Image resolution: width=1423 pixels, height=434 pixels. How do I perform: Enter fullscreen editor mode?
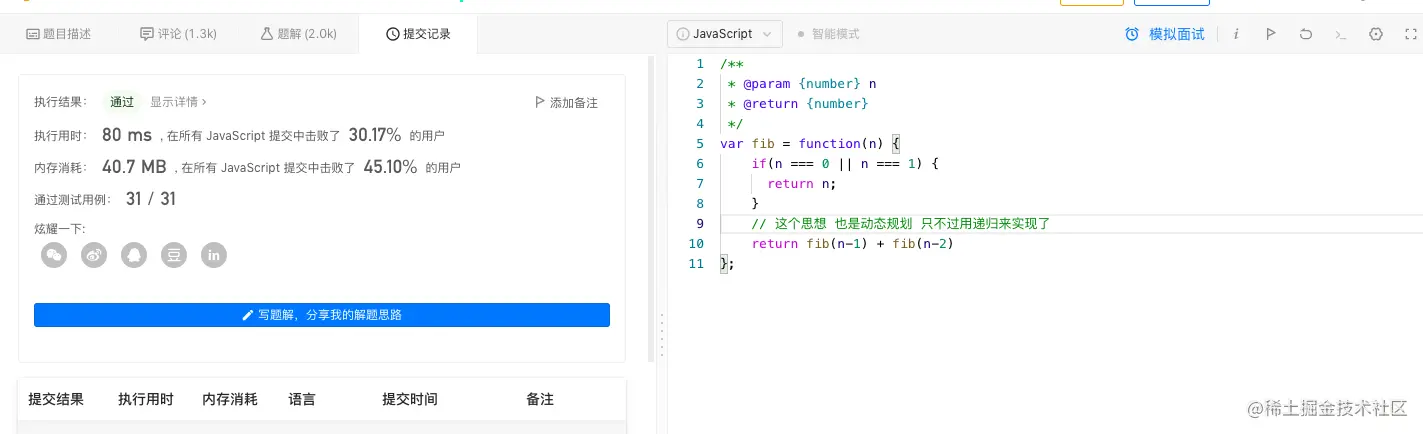[1411, 34]
